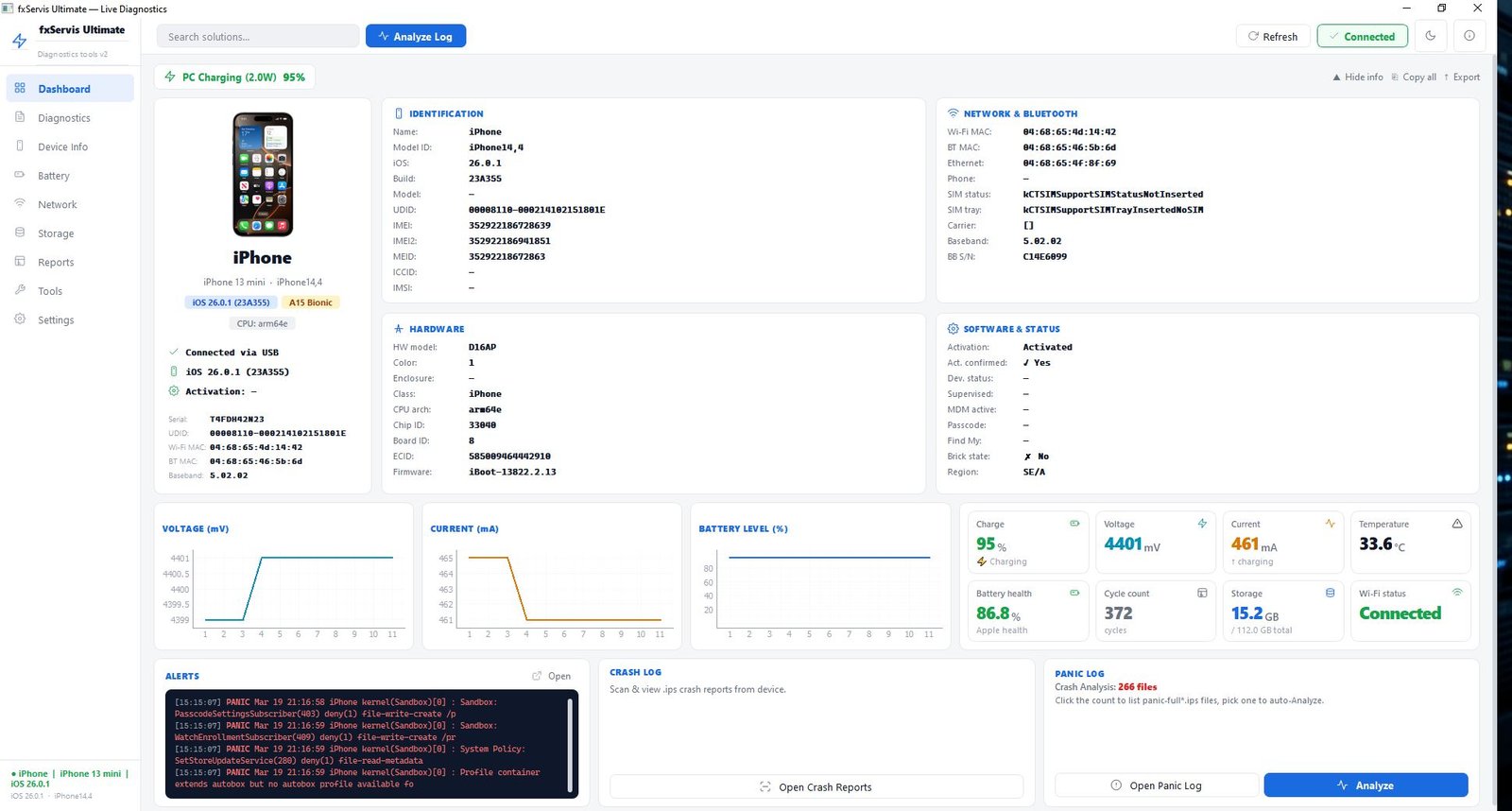Click Copy all
This screenshot has width=1512, height=811.
[1414, 78]
